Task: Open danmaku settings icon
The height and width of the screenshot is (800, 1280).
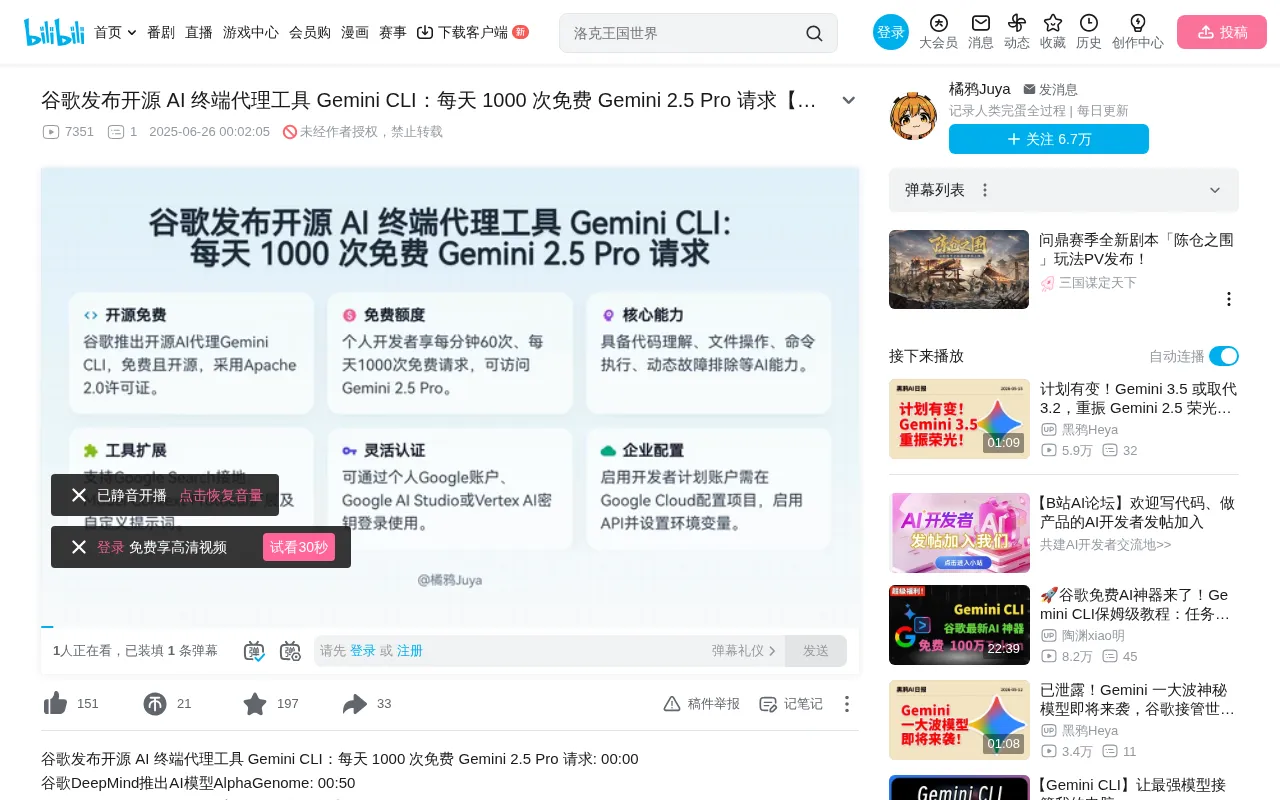Action: (x=290, y=651)
